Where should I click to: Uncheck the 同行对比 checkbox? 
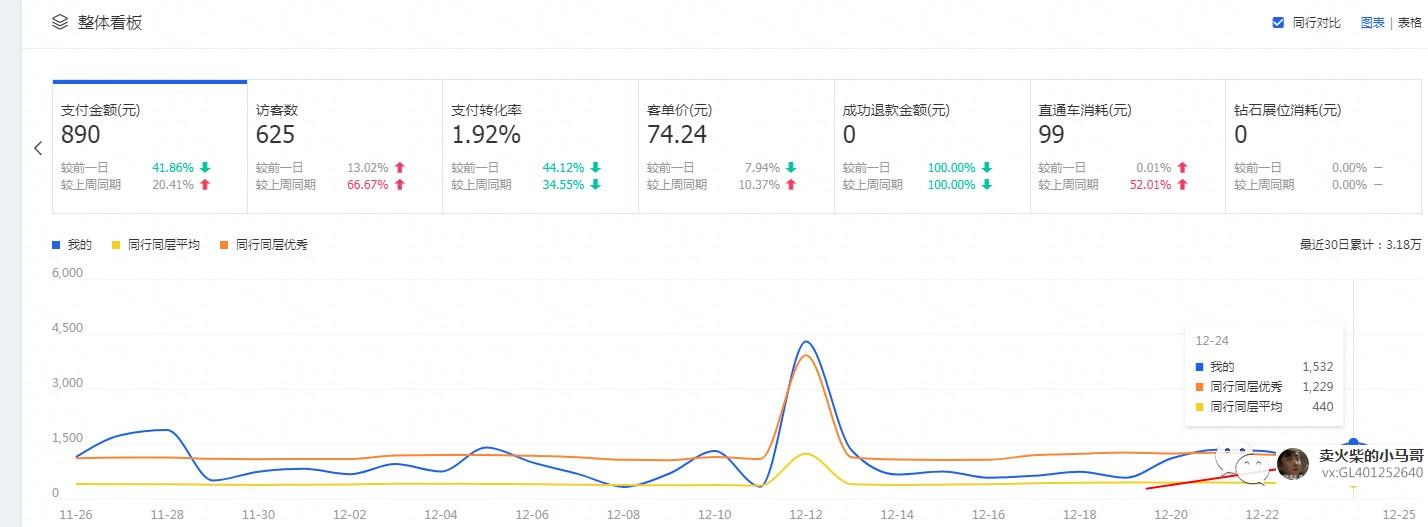[1278, 23]
